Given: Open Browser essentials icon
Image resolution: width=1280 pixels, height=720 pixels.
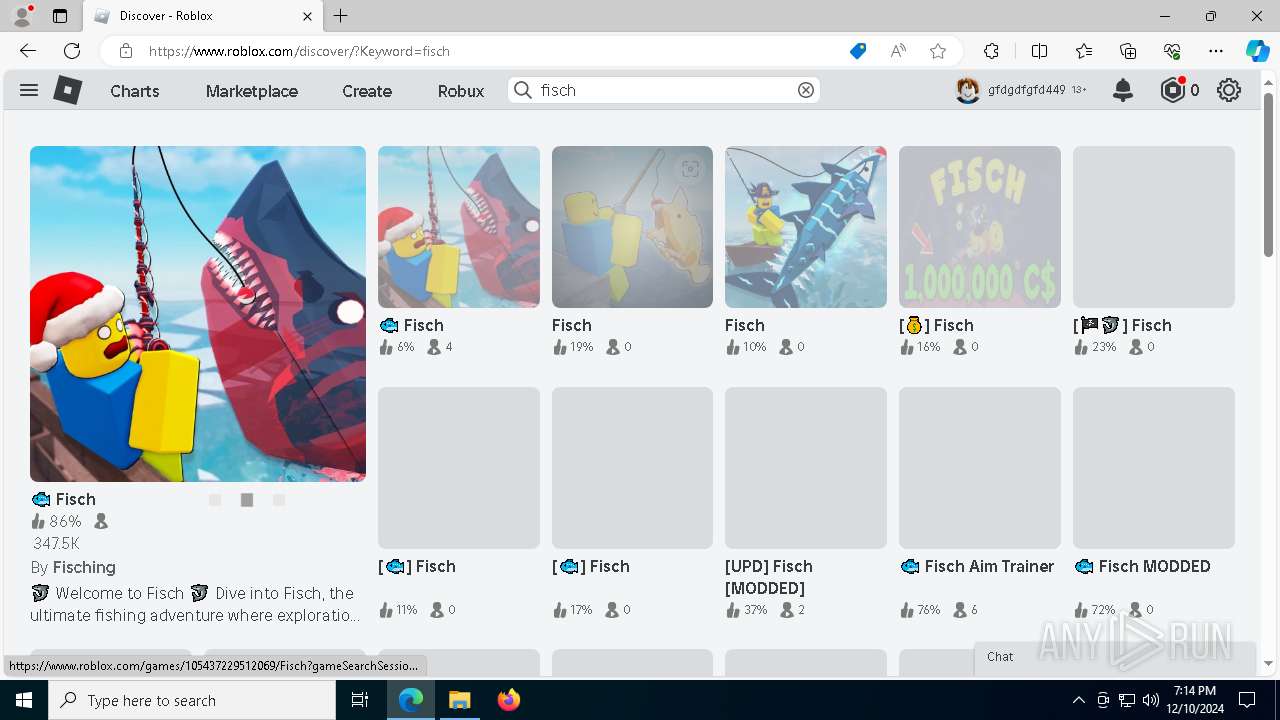Looking at the screenshot, I should click(1172, 51).
